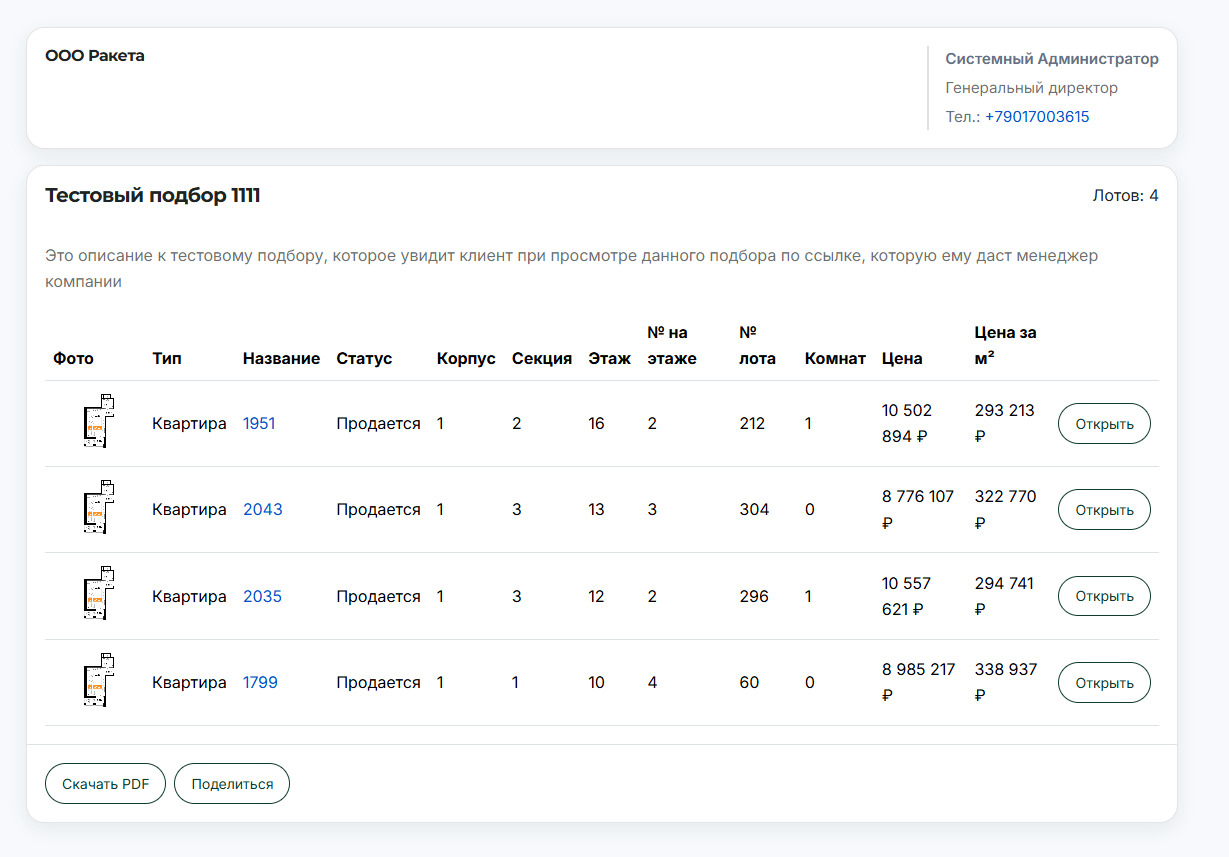Go to apartment 1799 via its link

coord(260,682)
